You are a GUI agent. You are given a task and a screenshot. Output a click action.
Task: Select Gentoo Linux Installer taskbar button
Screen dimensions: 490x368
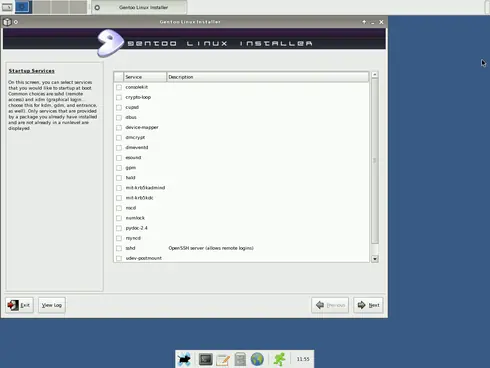pos(139,7)
